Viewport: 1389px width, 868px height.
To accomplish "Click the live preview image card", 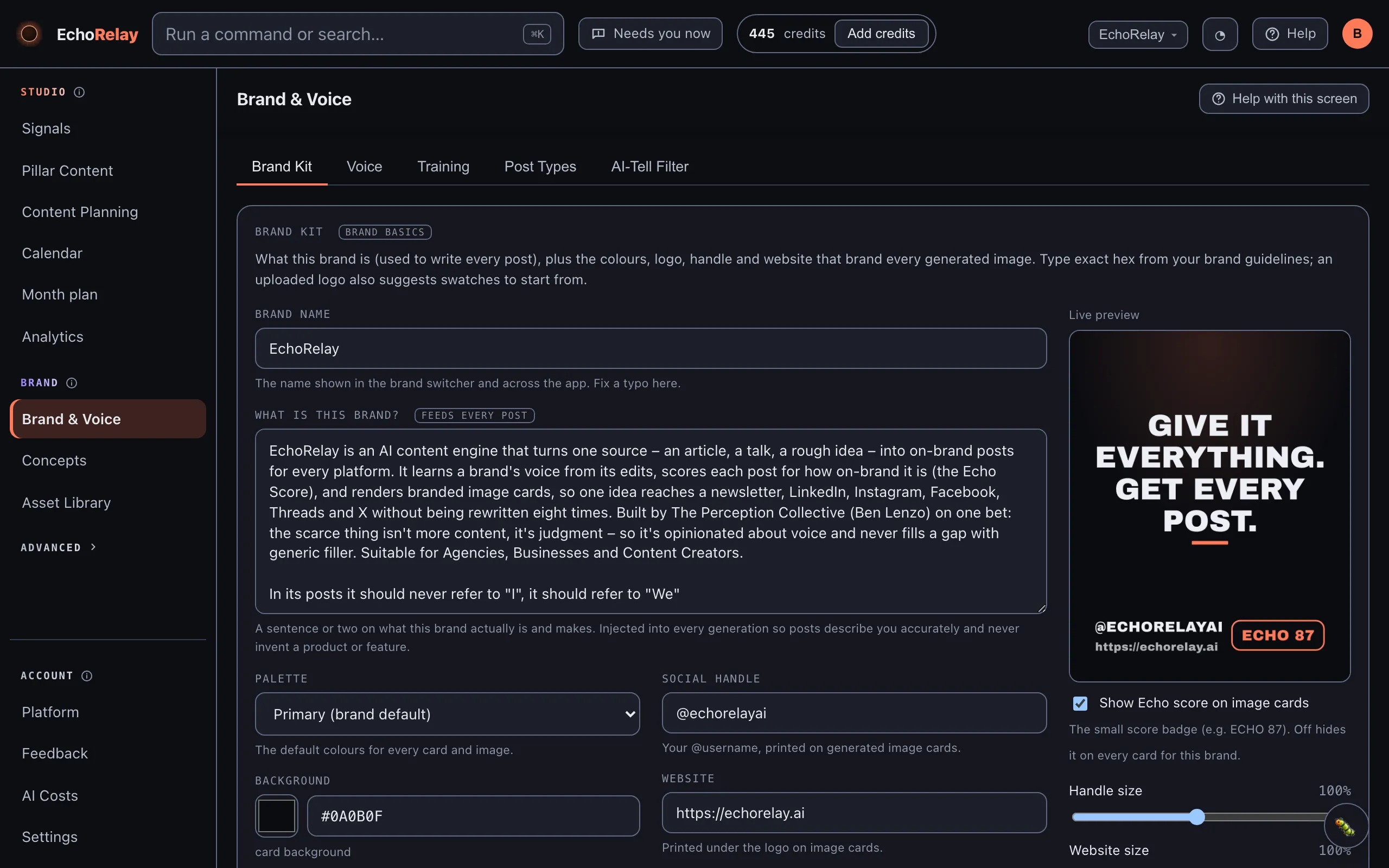I will [1209, 506].
